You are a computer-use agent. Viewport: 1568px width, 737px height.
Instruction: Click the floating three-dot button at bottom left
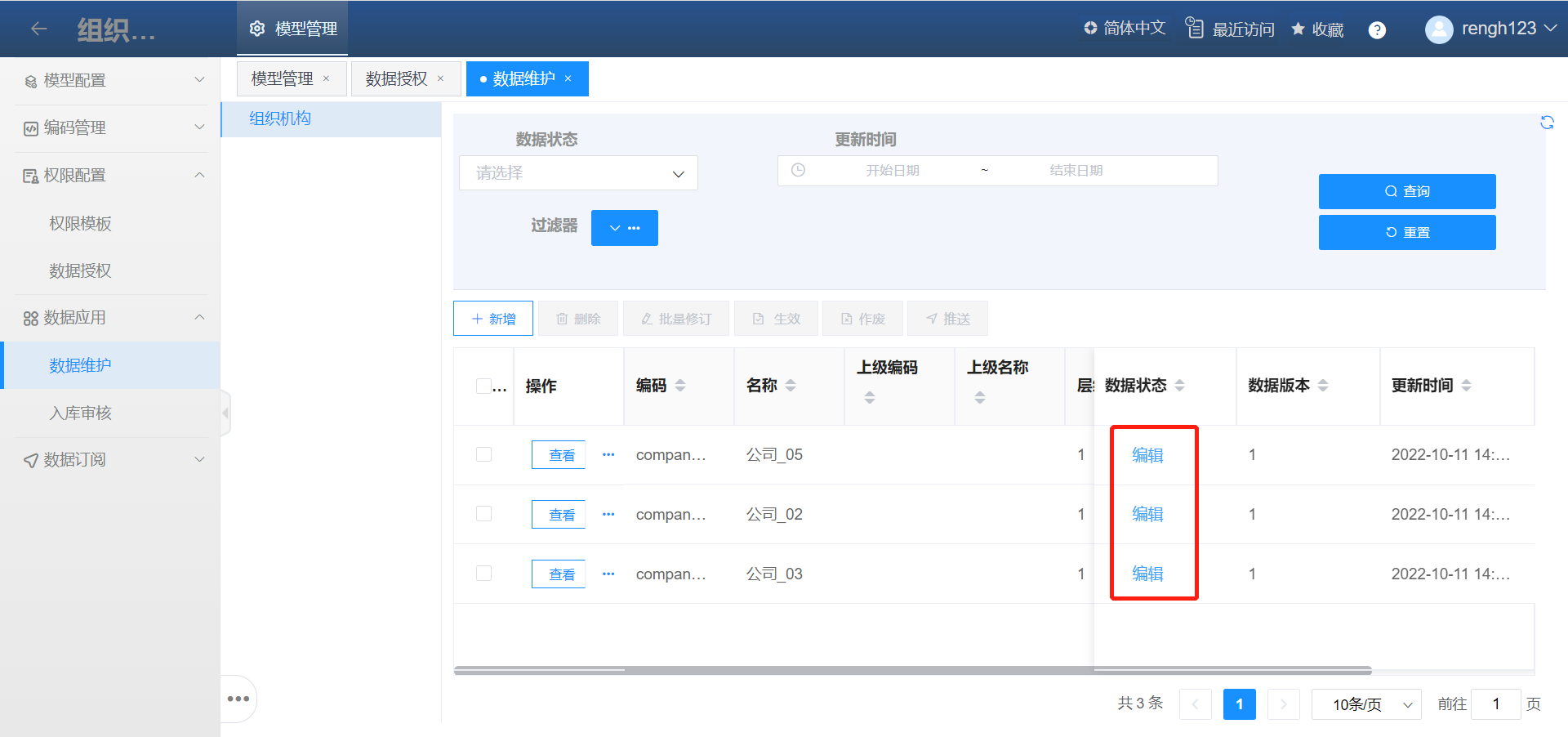pyautogui.click(x=238, y=699)
